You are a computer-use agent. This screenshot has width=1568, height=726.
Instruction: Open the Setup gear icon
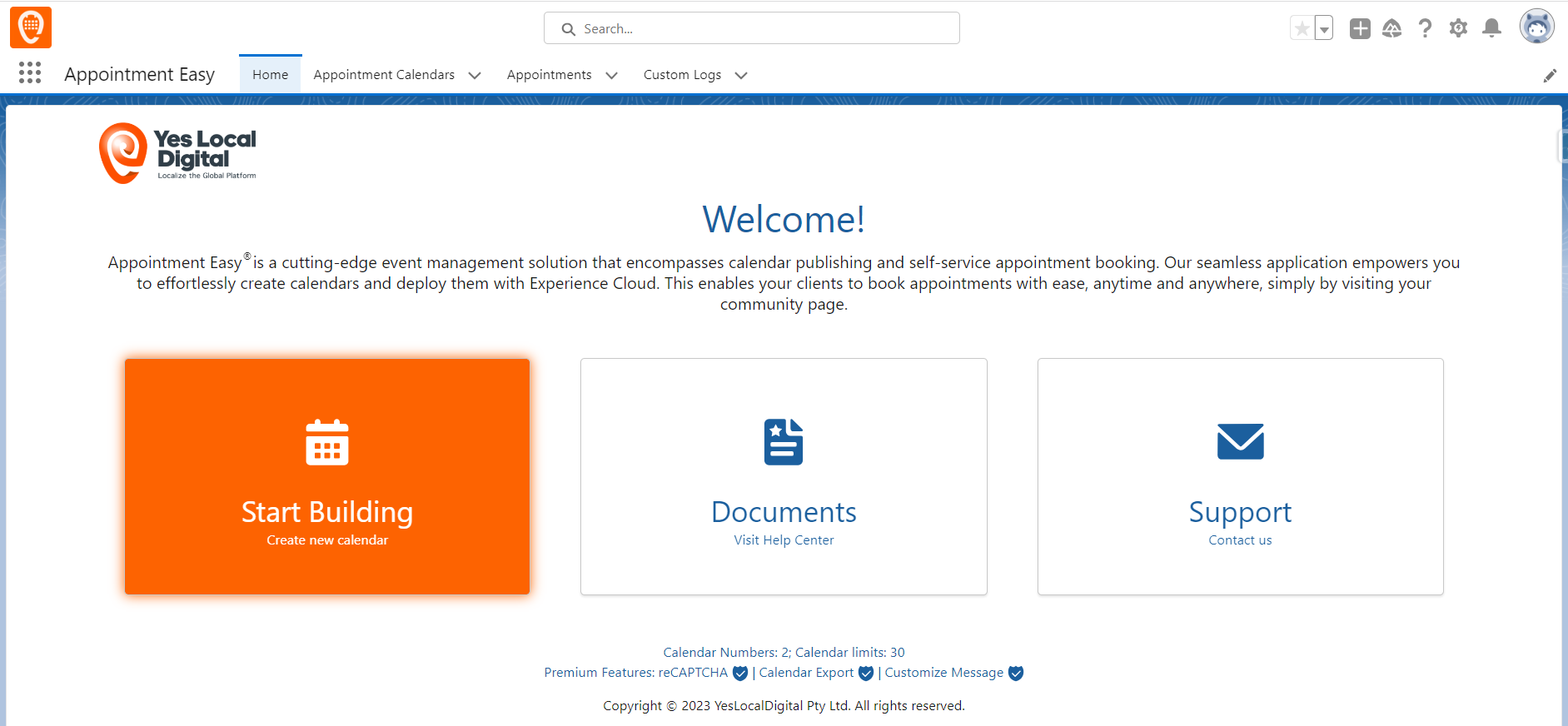click(x=1458, y=28)
